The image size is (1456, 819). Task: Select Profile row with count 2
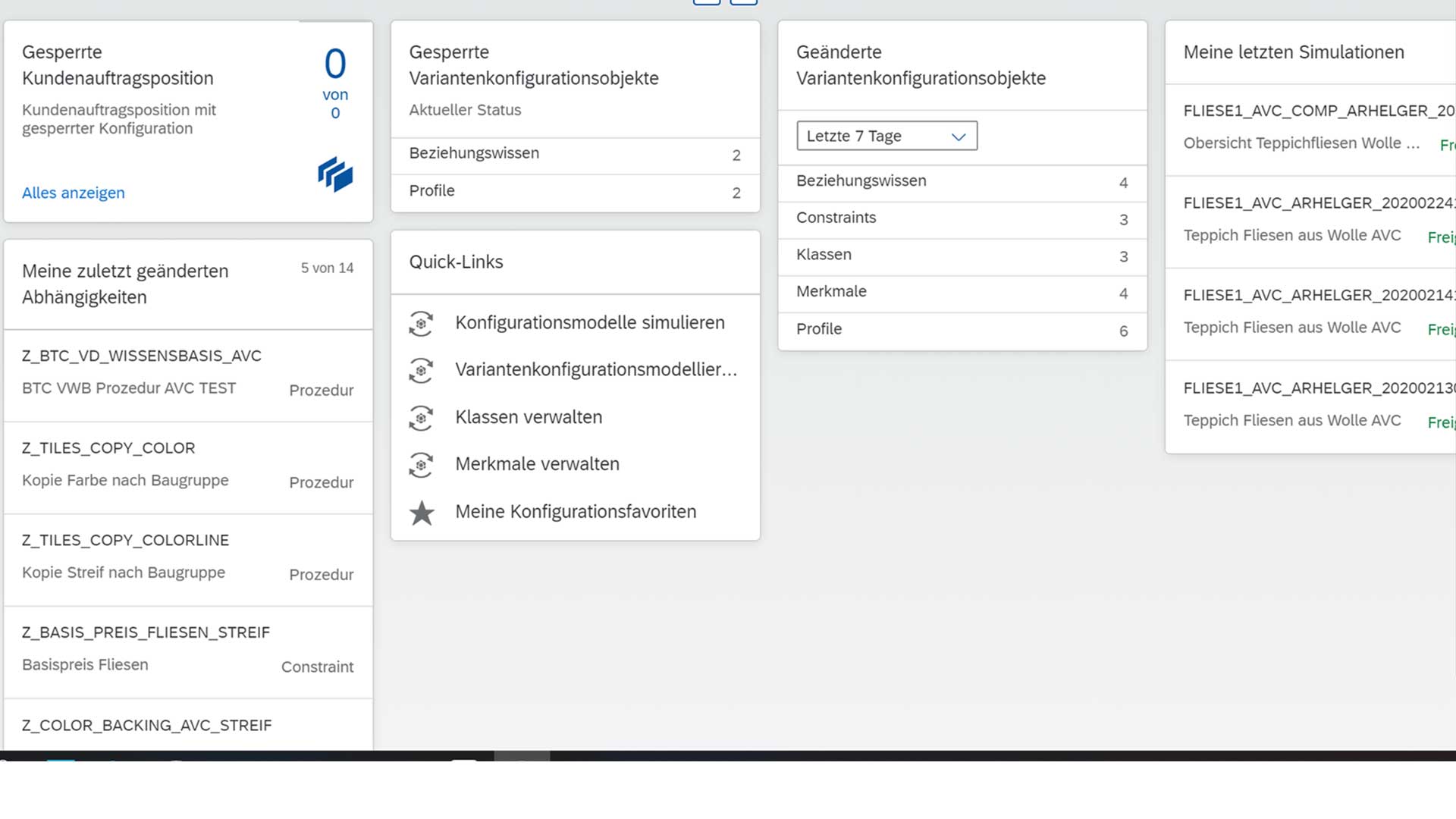575,192
